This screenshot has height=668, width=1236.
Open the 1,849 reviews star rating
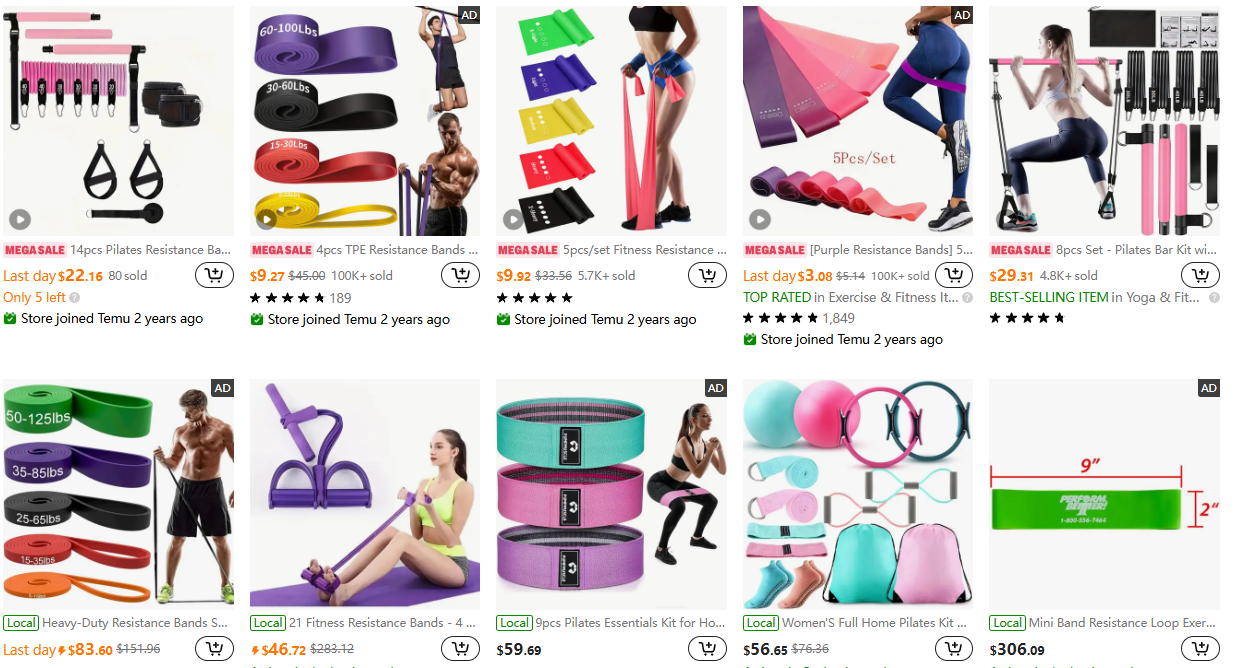(798, 318)
